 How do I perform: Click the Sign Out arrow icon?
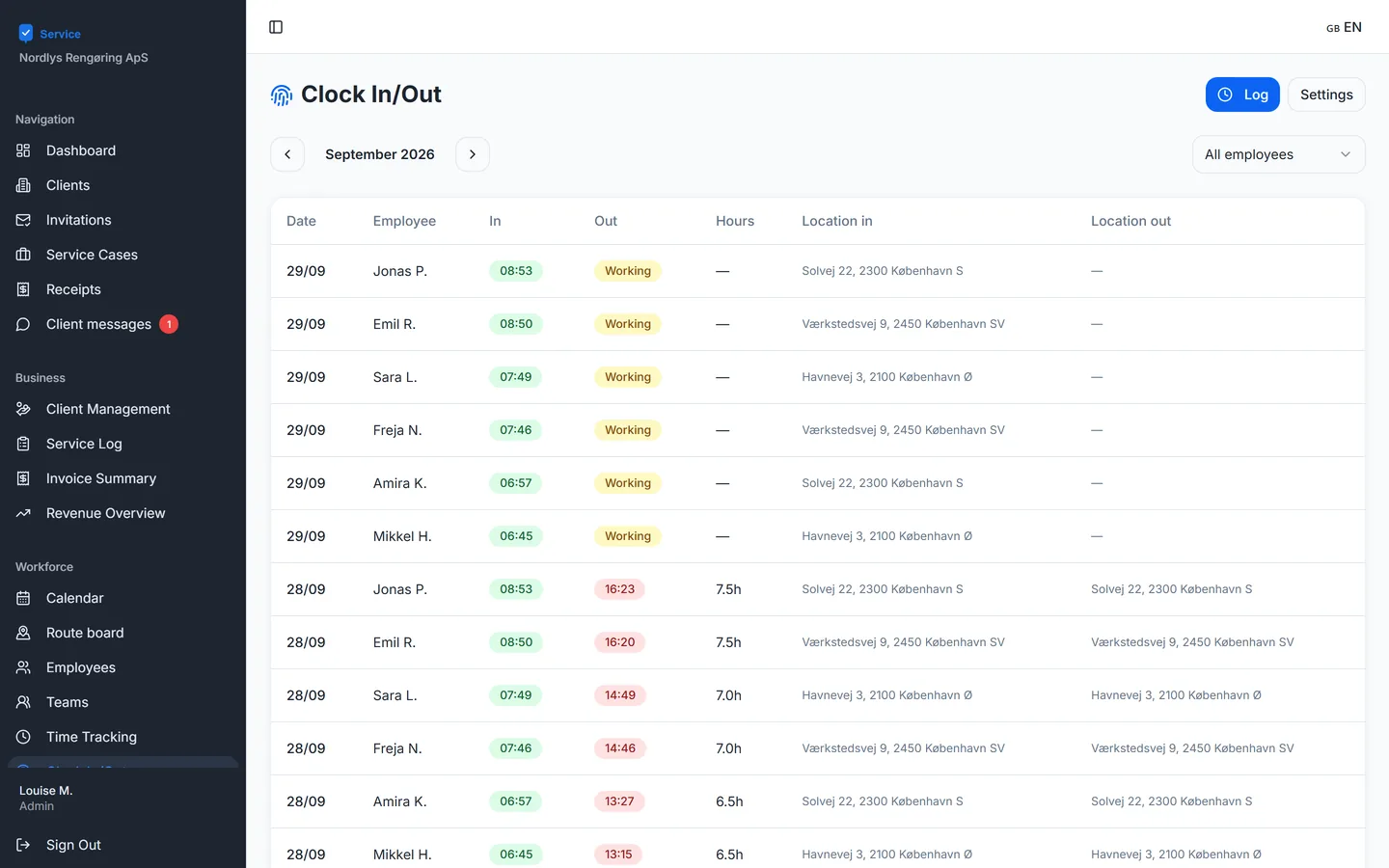23,845
